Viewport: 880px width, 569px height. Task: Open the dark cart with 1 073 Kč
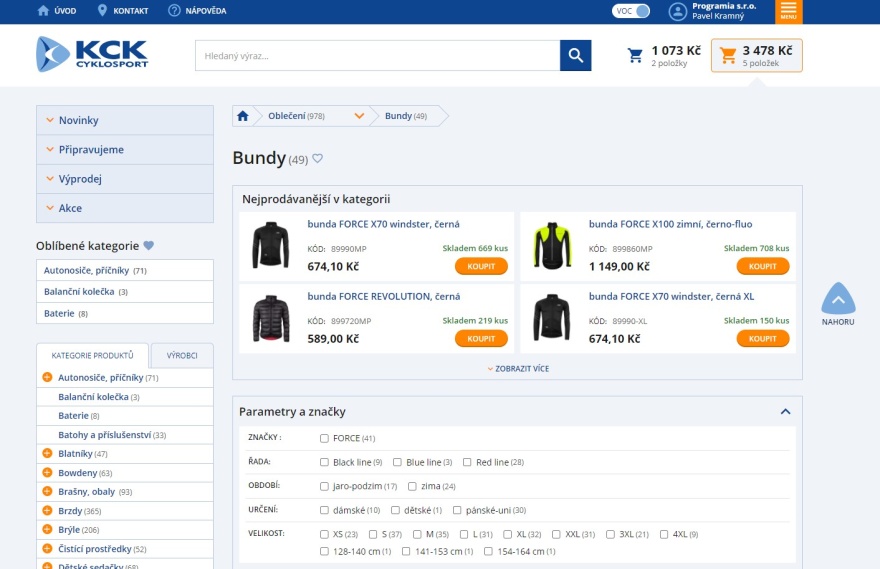point(664,56)
